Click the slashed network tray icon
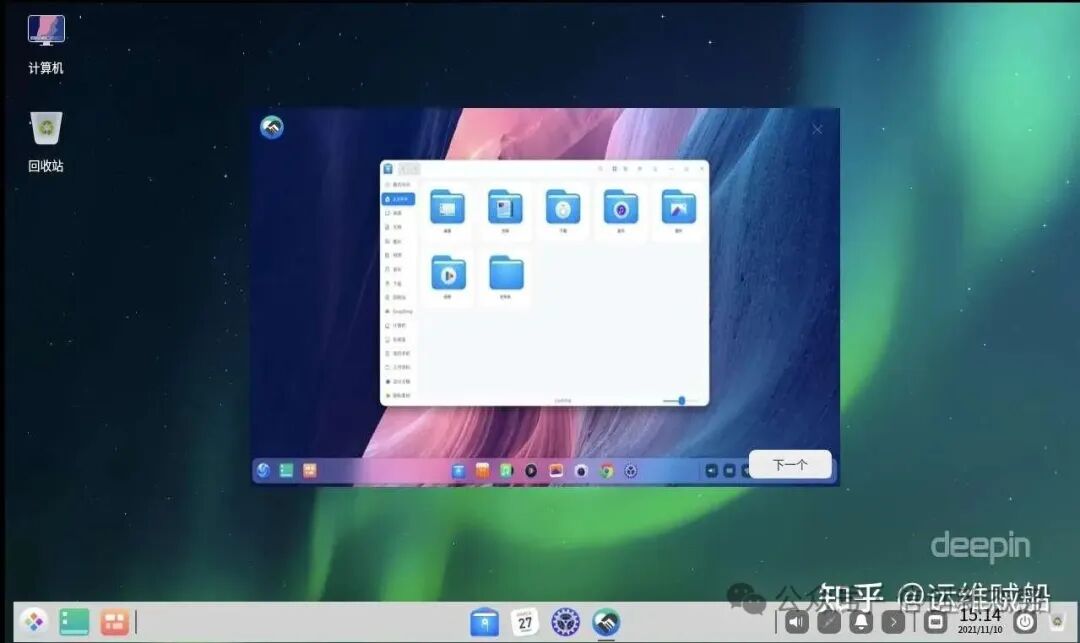Viewport: 1080px width, 643px height. pos(829,622)
